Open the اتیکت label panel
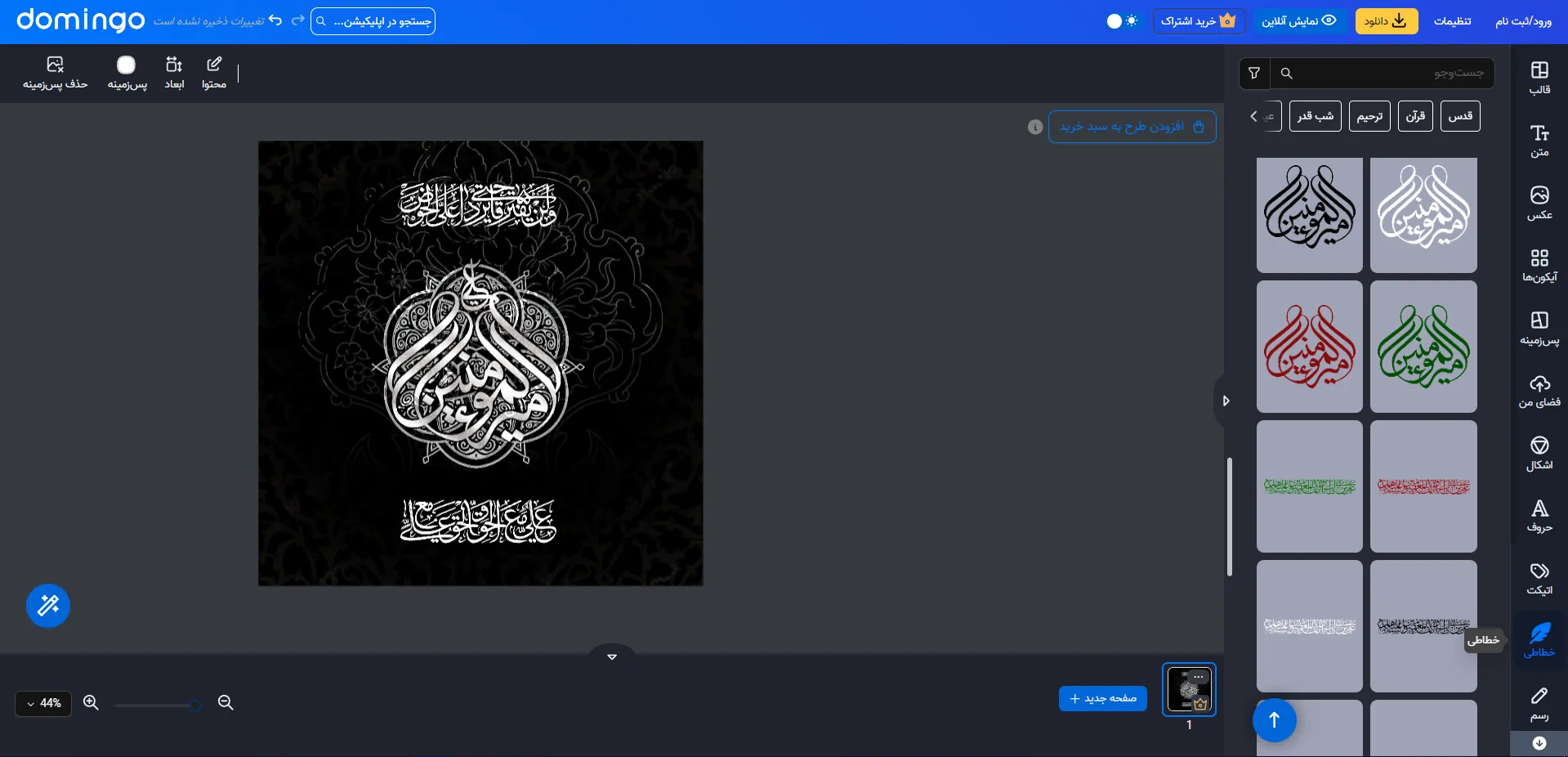 (x=1539, y=578)
